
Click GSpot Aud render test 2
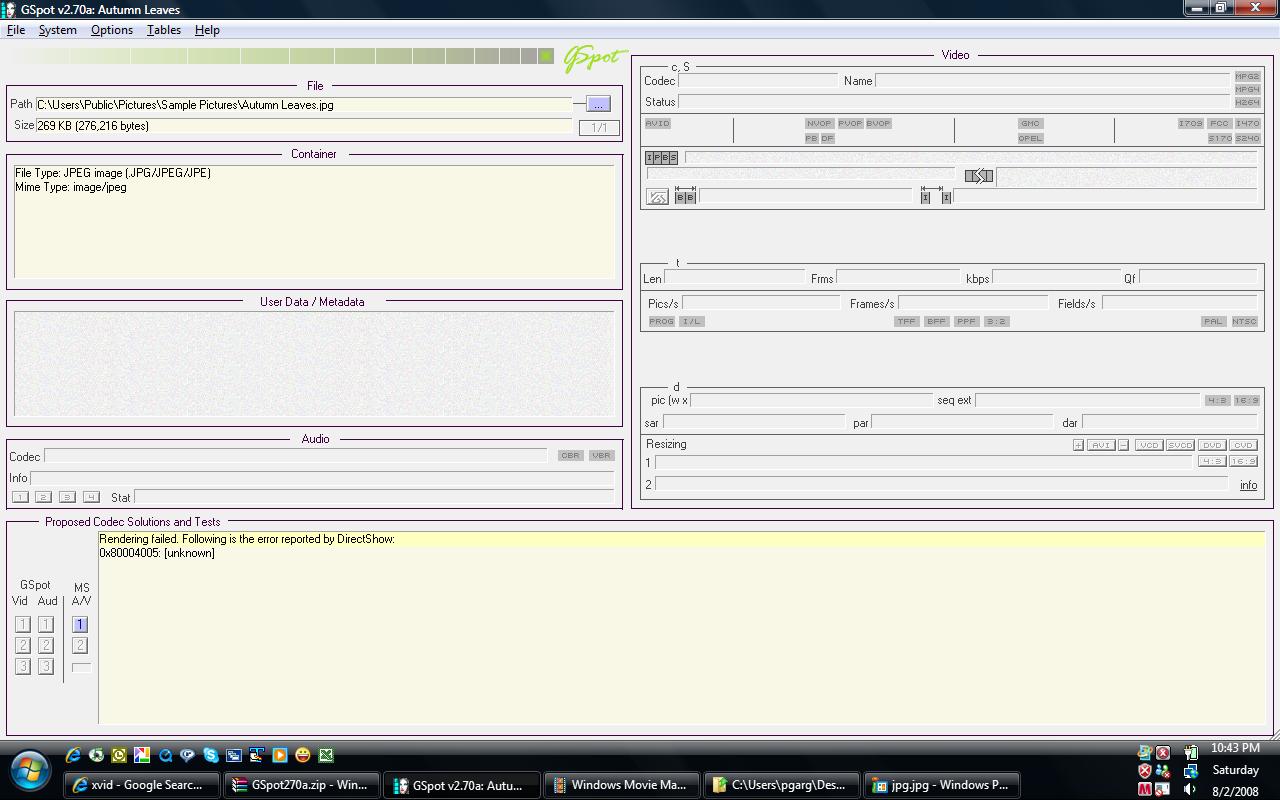(46, 645)
